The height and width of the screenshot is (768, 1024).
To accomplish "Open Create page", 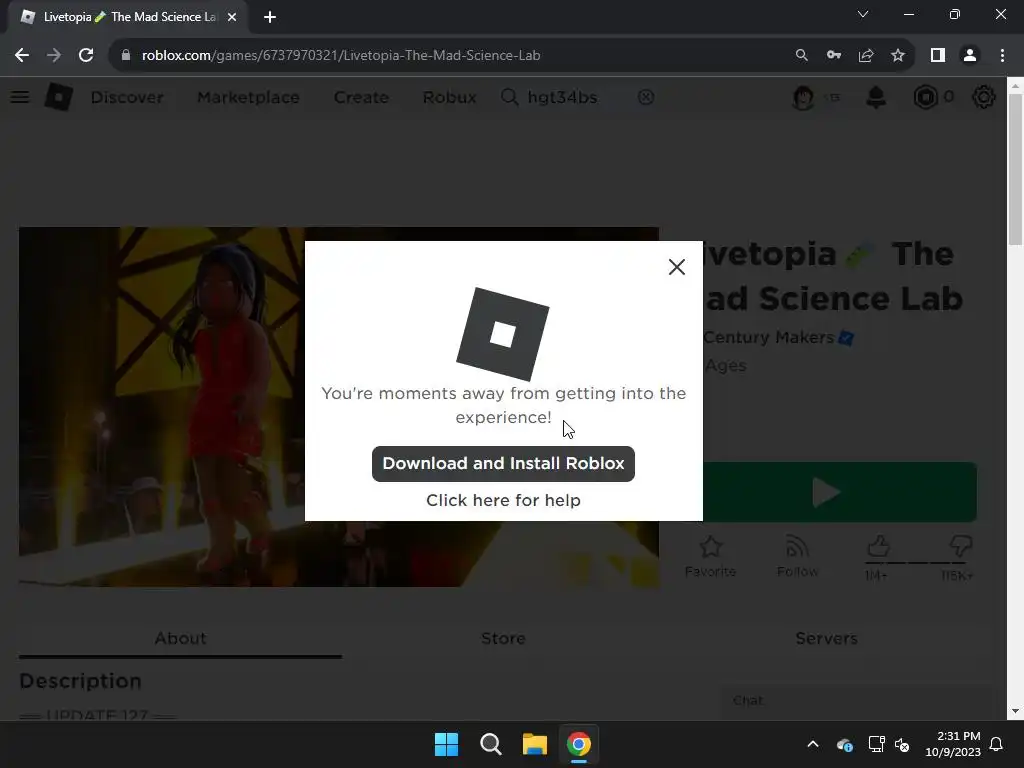I will point(361,97).
